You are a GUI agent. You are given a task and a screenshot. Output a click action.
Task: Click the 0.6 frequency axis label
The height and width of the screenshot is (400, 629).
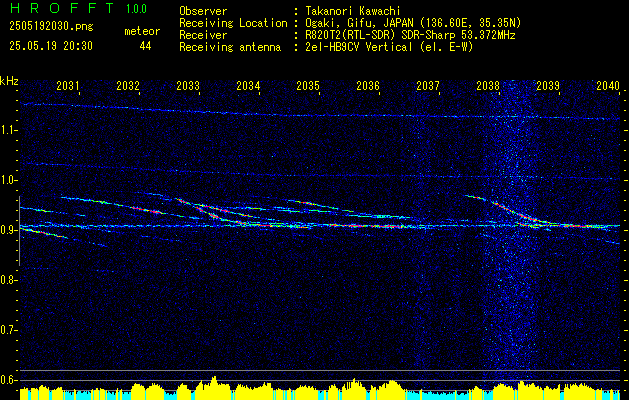pyautogui.click(x=8, y=380)
